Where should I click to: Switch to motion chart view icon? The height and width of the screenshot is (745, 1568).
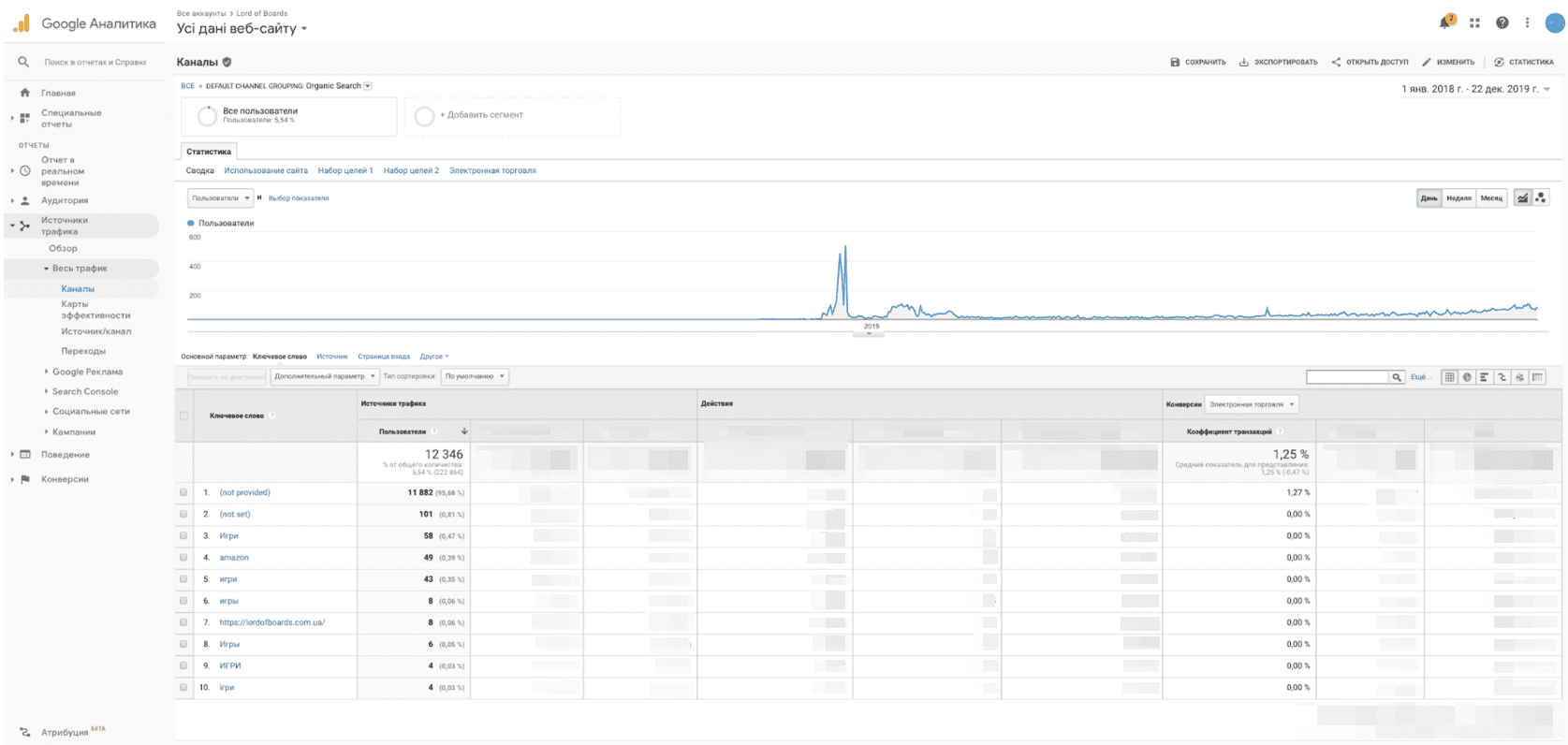pos(1541,197)
